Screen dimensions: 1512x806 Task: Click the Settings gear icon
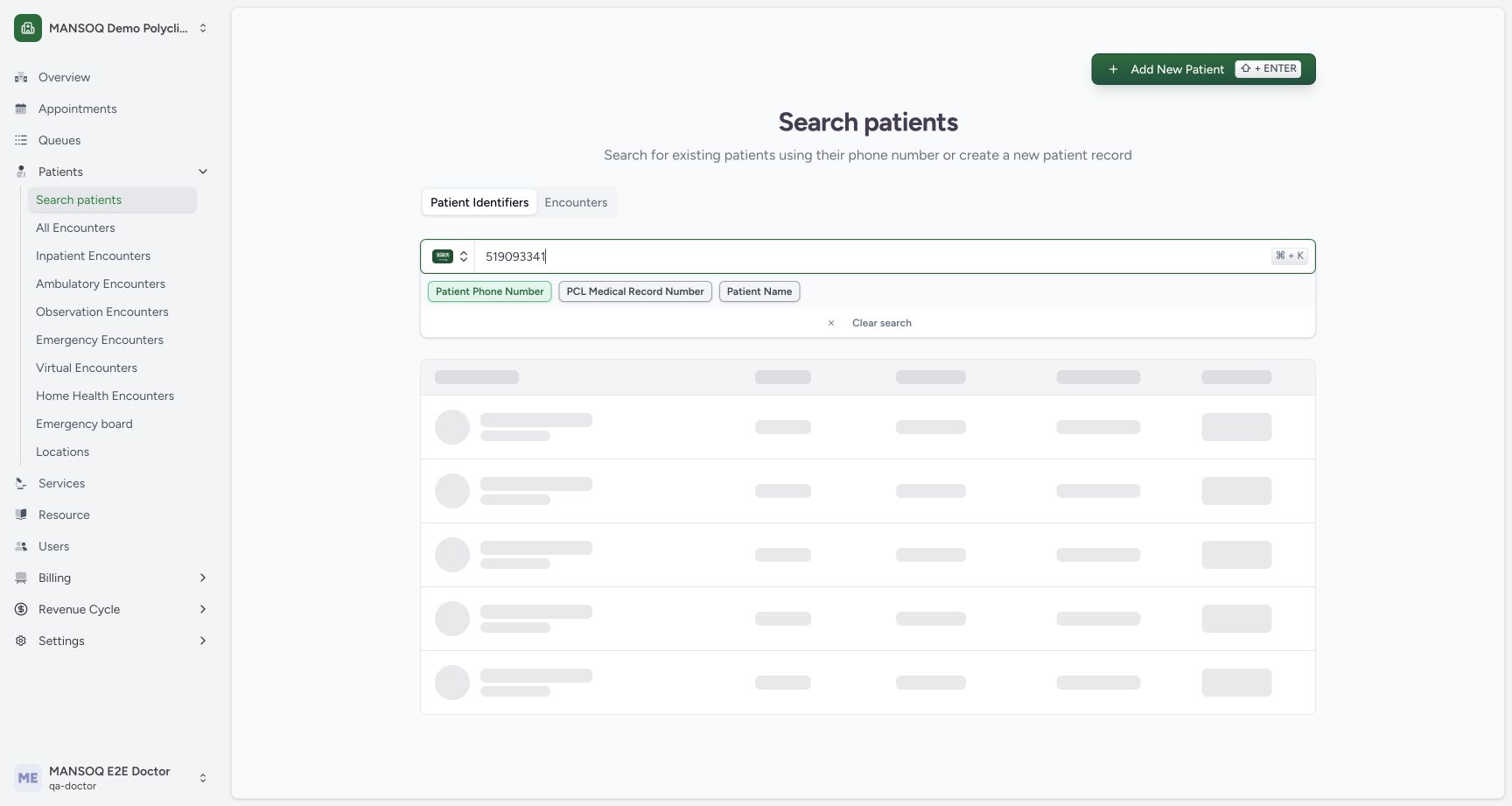click(x=21, y=641)
